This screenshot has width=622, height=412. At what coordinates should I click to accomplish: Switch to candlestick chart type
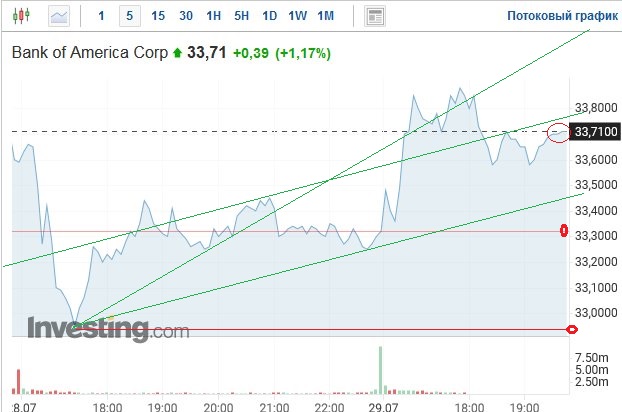tap(21, 16)
